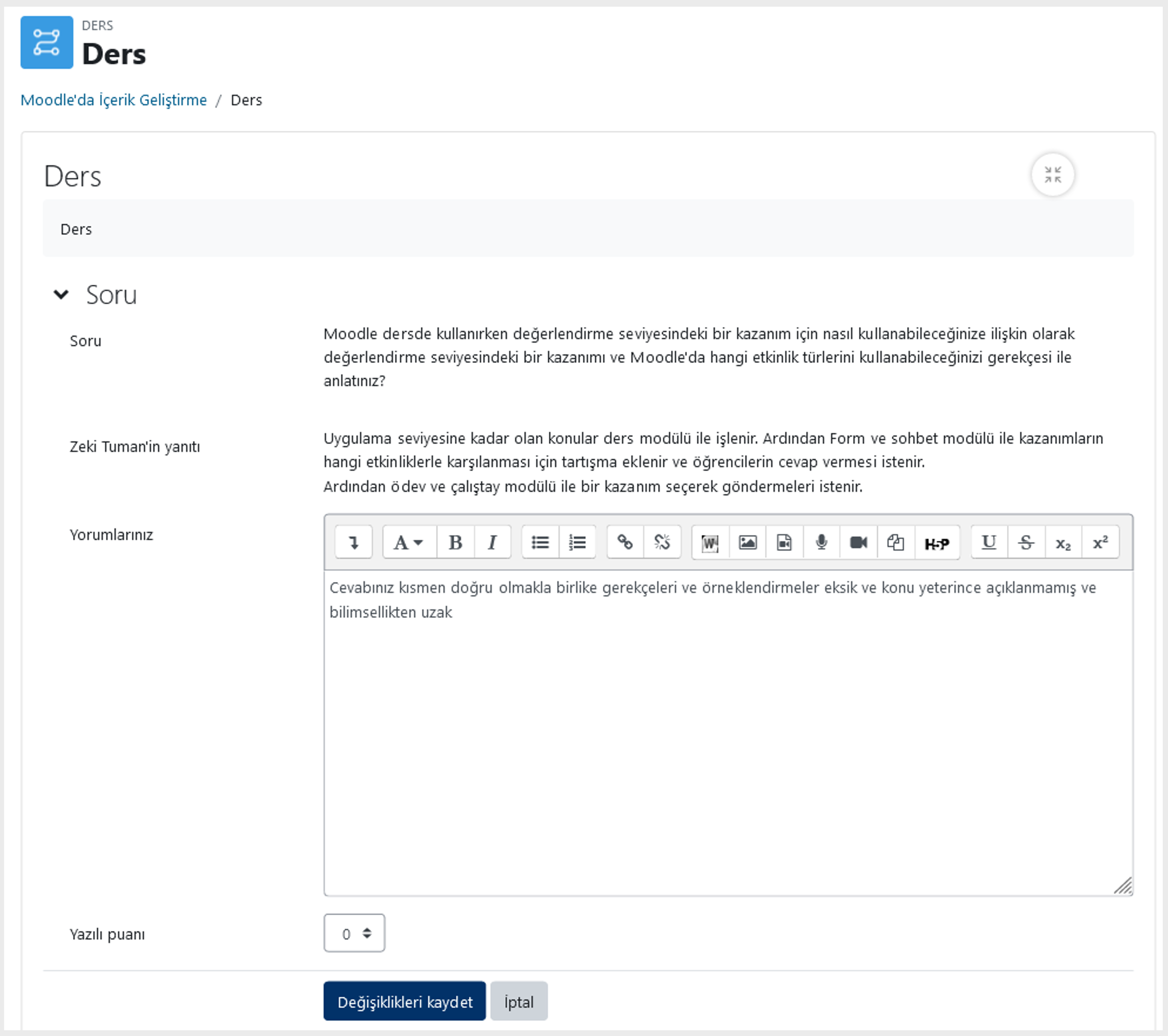Image resolution: width=1168 pixels, height=1036 pixels.
Task: Remove link with the unlink icon
Action: [x=662, y=542]
